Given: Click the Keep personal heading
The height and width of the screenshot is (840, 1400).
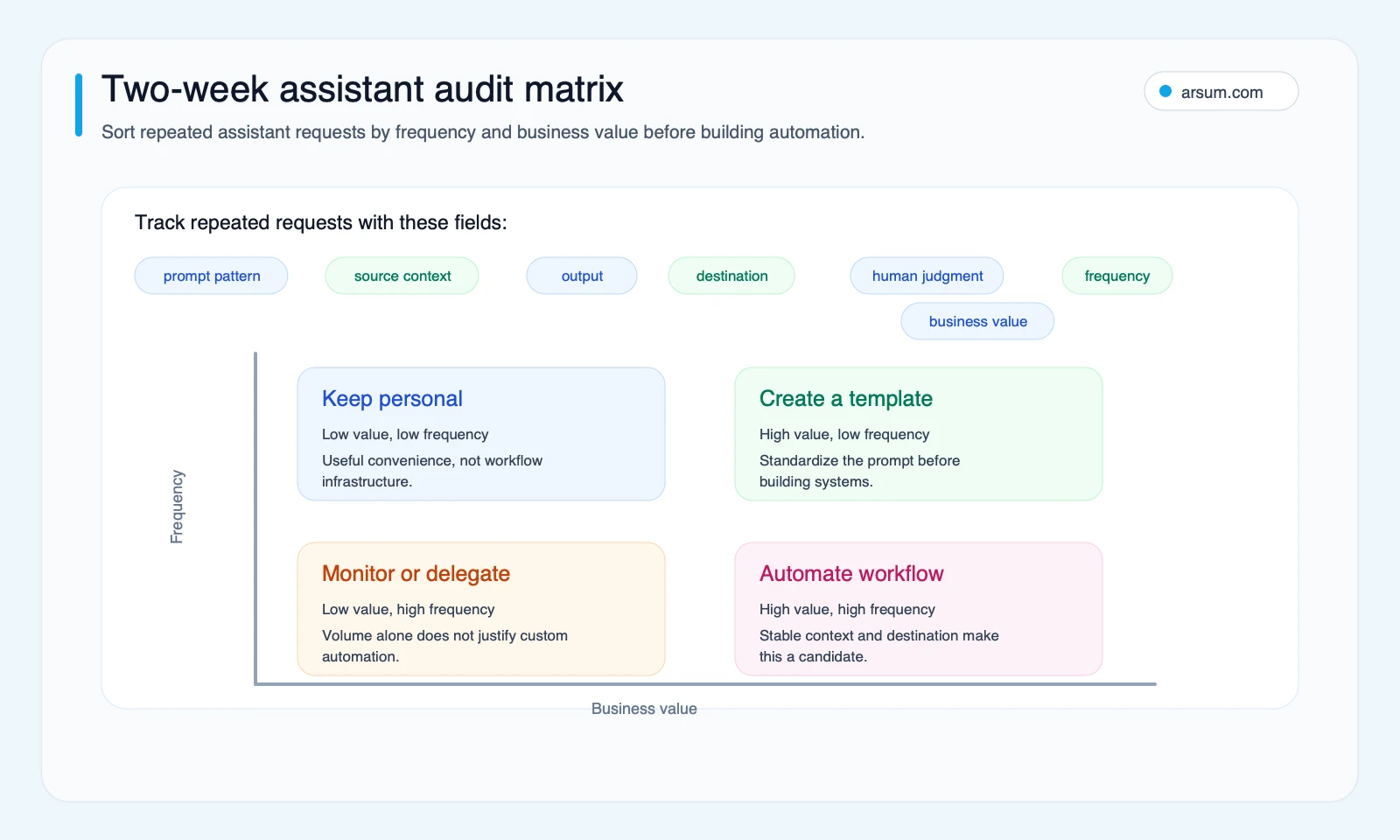Looking at the screenshot, I should coord(392,399).
